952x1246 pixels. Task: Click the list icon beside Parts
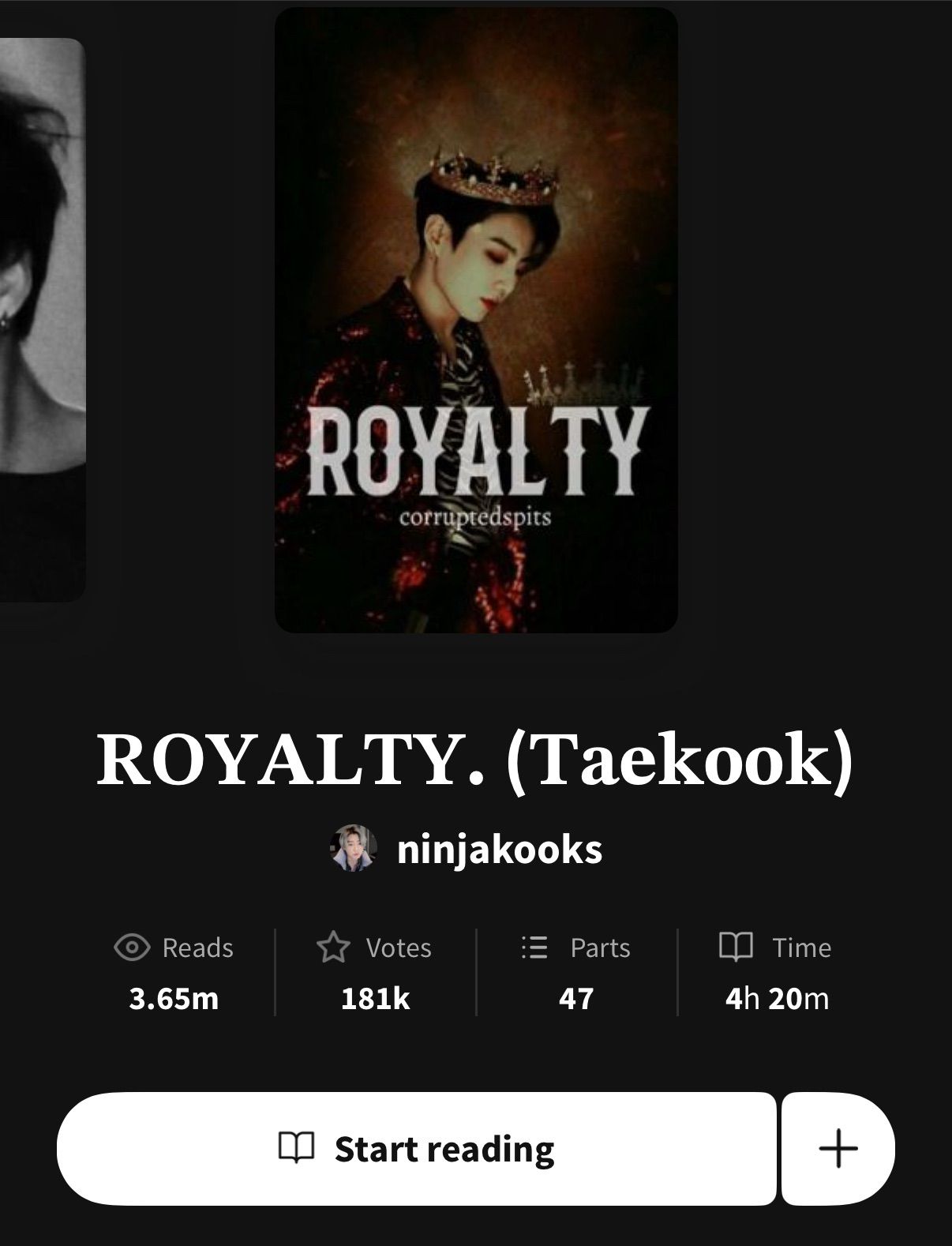click(534, 947)
